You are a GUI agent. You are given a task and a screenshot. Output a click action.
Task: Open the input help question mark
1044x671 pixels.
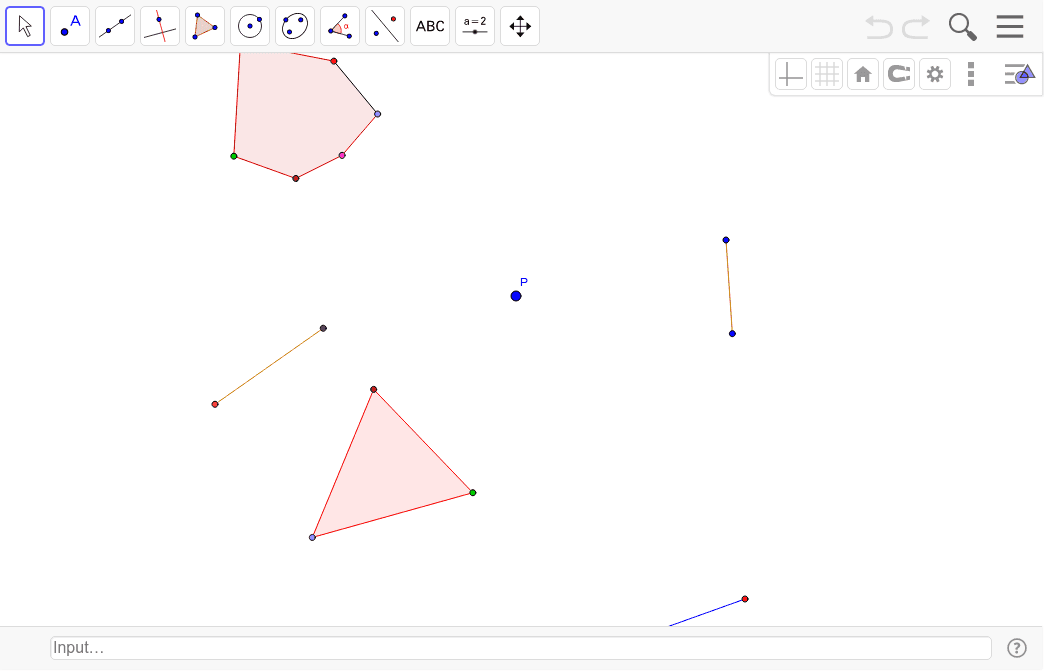pos(1017,648)
